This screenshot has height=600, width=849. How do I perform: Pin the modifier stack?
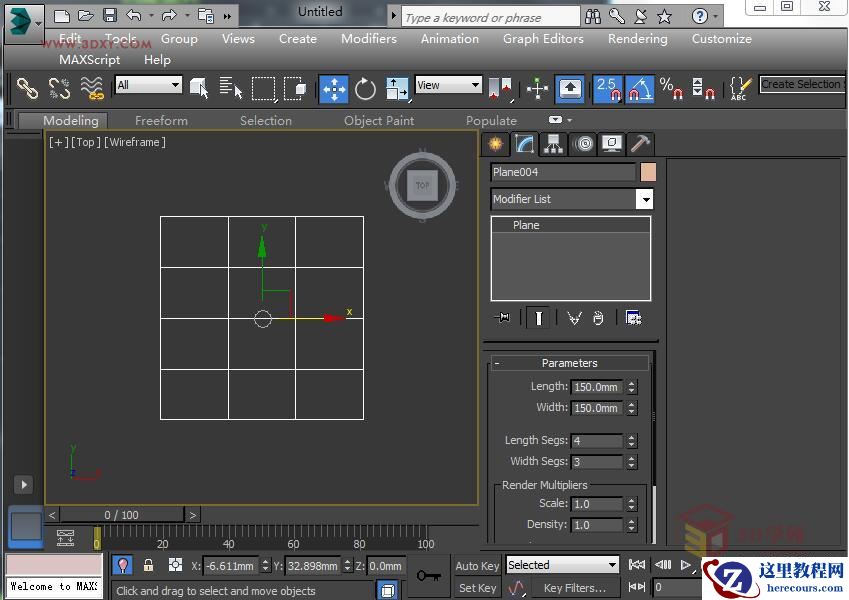[502, 318]
